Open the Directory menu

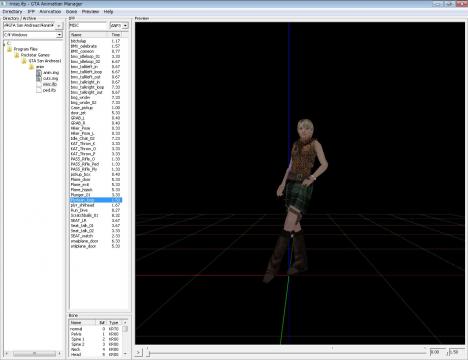point(12,12)
